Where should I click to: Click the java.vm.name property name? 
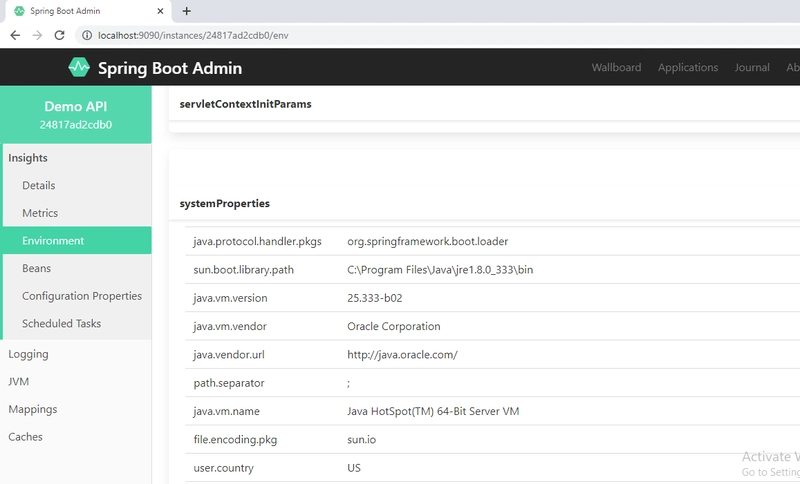(226, 411)
